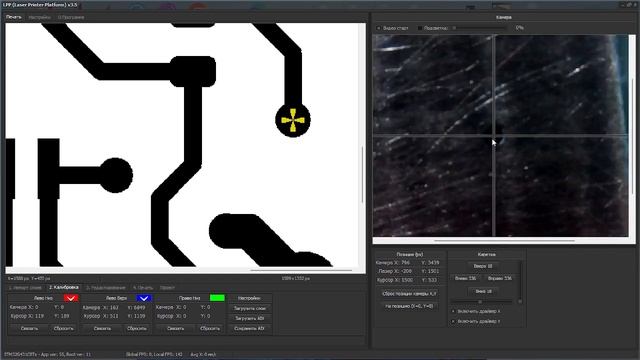Switch to the Настройки top tab

[40, 18]
